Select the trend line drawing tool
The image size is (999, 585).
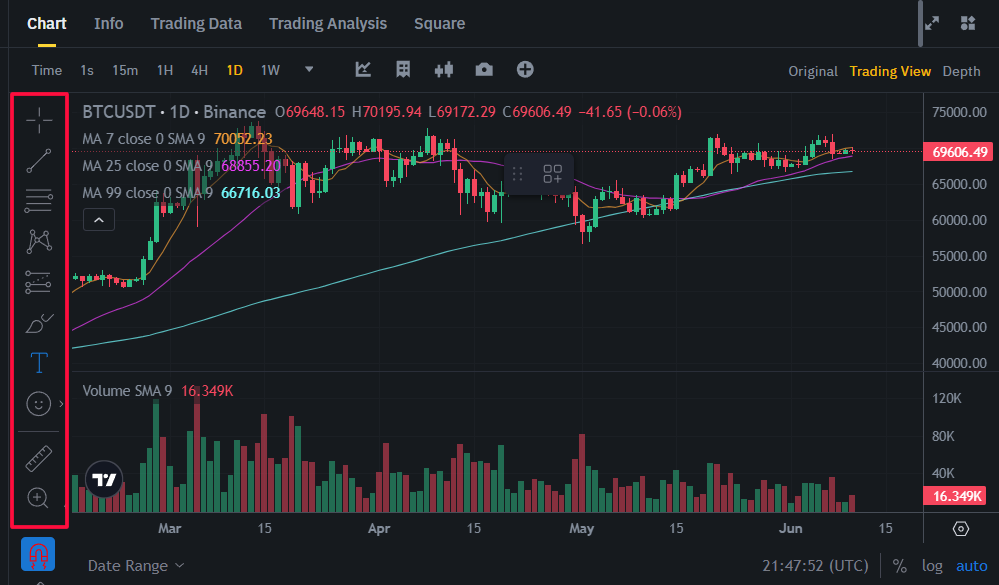click(x=39, y=161)
